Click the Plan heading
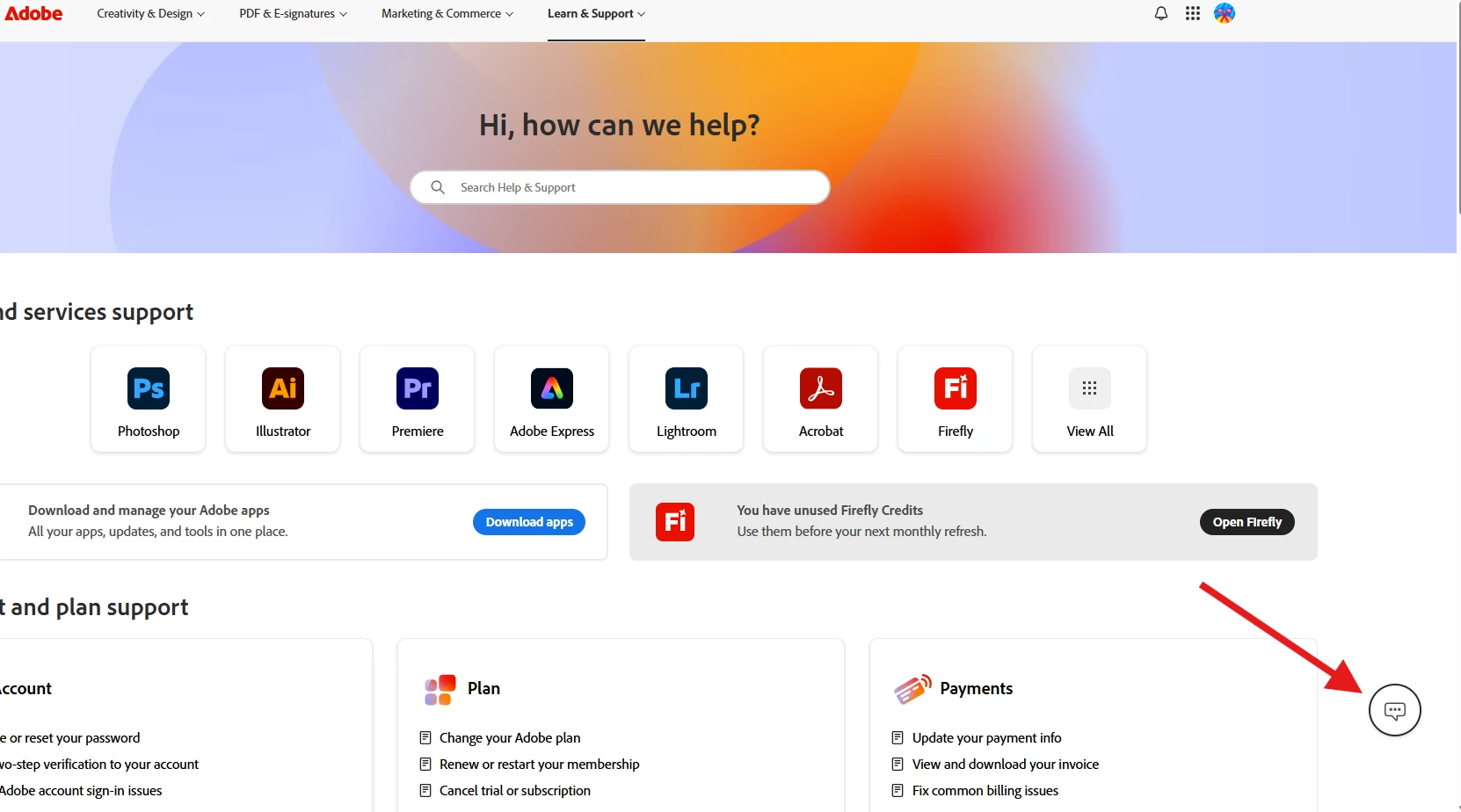This screenshot has width=1461, height=812. 483,689
